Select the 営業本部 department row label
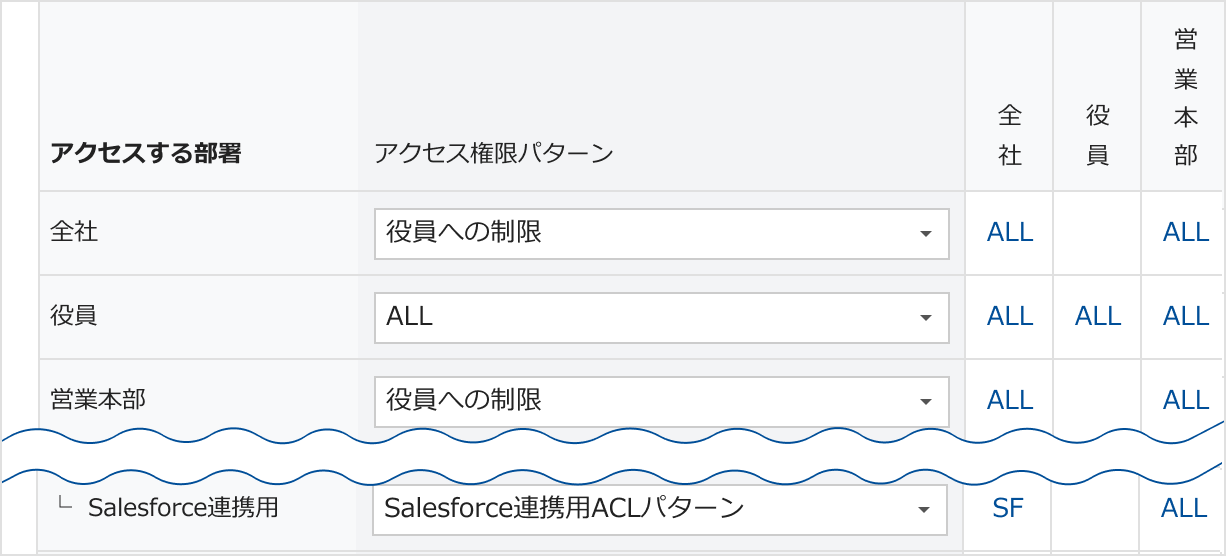1226x556 pixels. (98, 400)
